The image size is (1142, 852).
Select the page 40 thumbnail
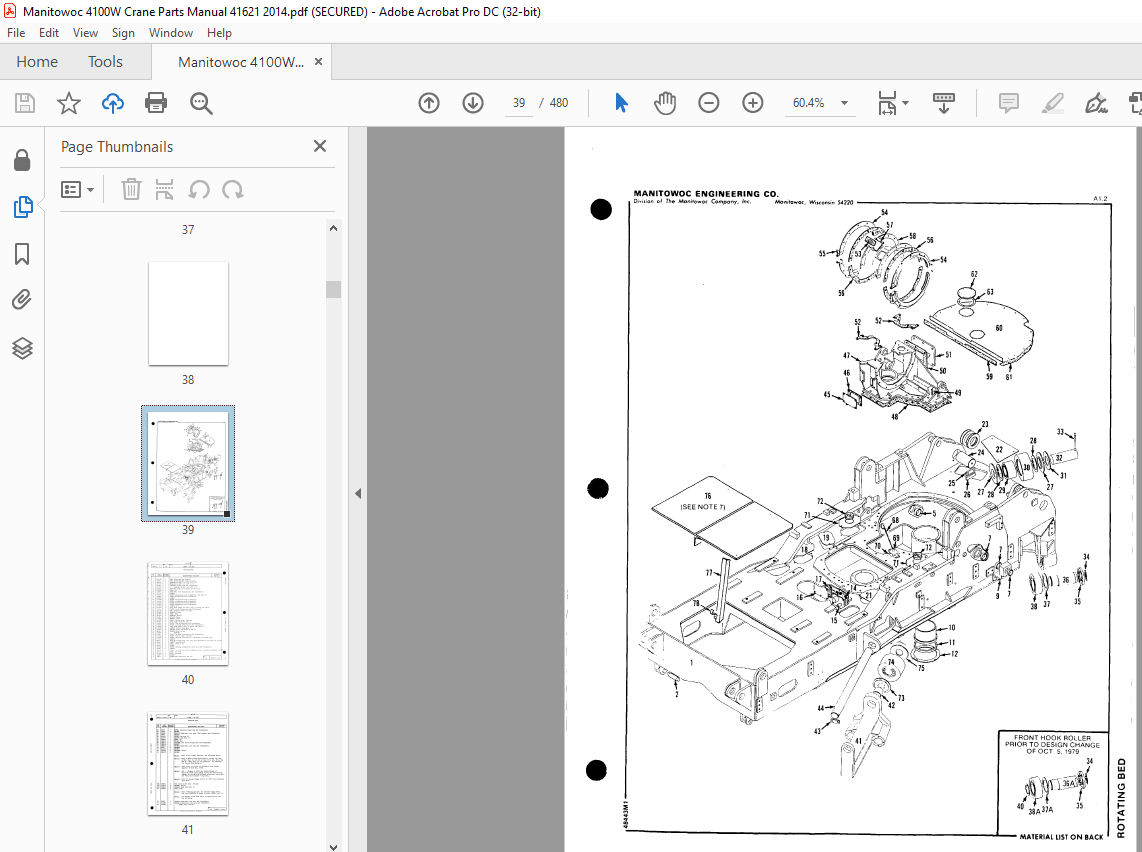[x=188, y=613]
